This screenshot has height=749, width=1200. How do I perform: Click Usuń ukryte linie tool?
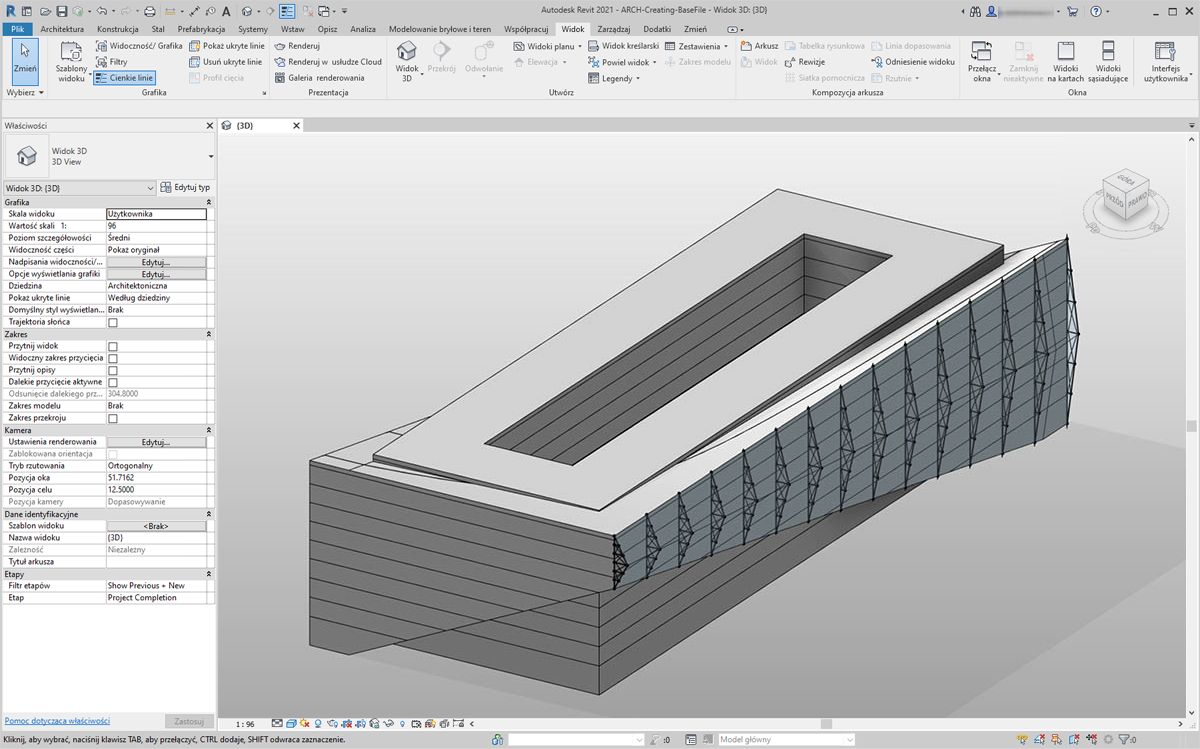coord(225,62)
